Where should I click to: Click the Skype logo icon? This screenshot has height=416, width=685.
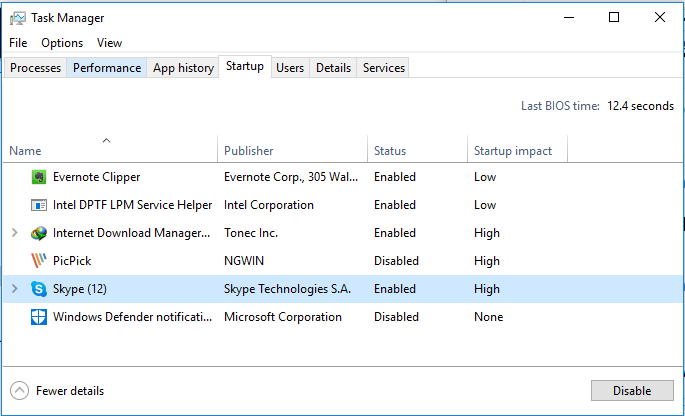(39, 289)
